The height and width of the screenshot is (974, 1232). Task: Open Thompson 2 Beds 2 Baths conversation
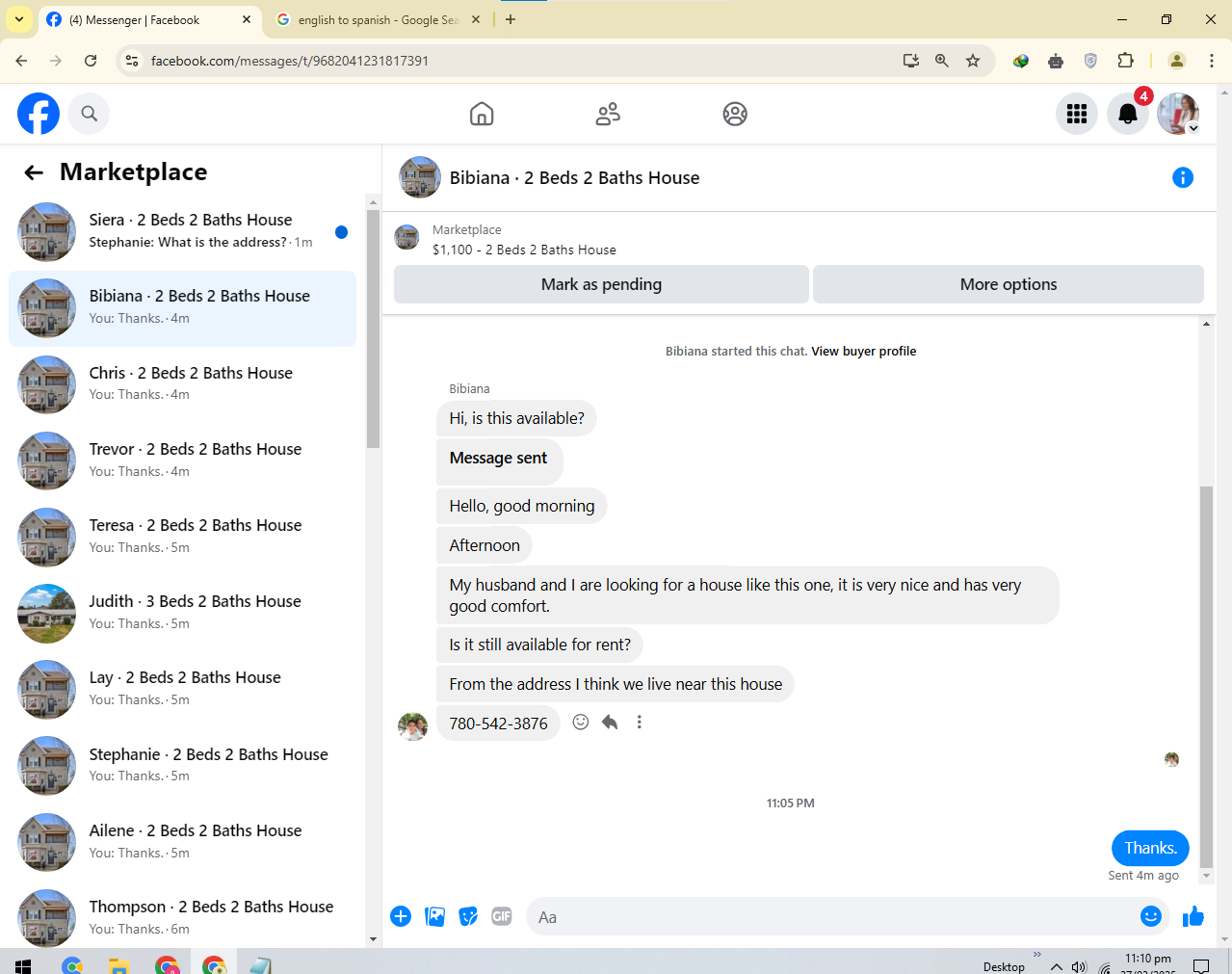[183, 918]
